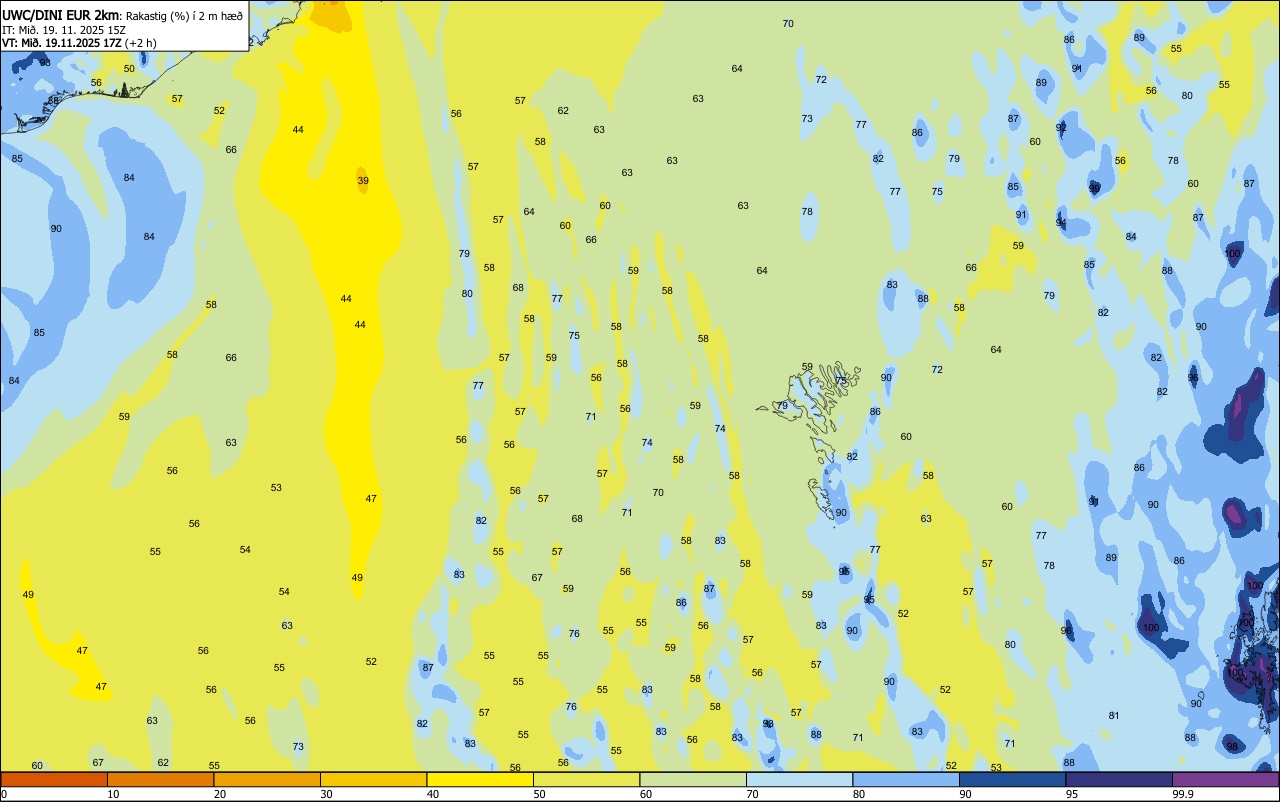
Task: Click the purple above-99.9 legend swatch
Action: (1225, 779)
